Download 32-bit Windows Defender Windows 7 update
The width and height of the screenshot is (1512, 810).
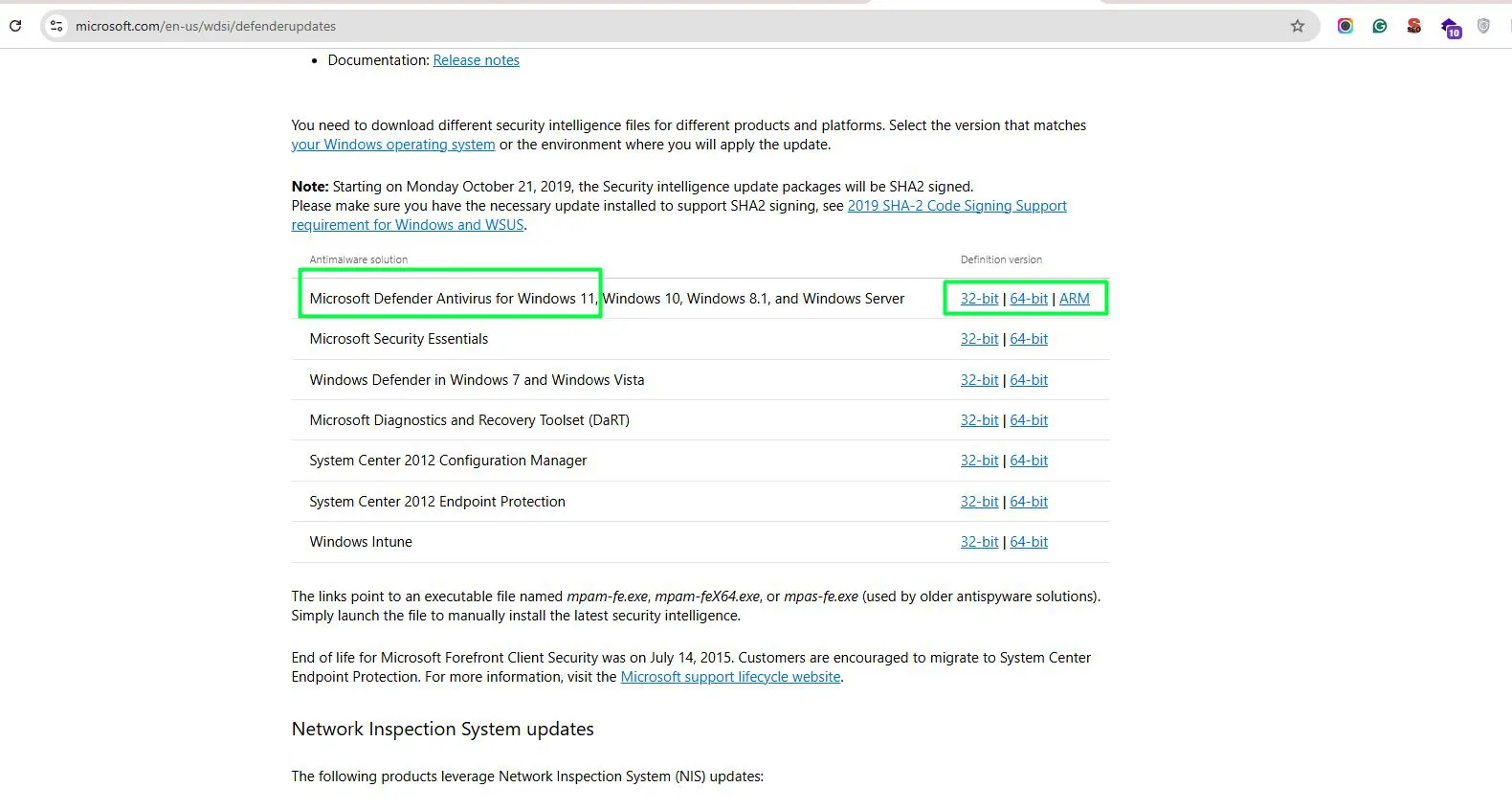click(979, 380)
